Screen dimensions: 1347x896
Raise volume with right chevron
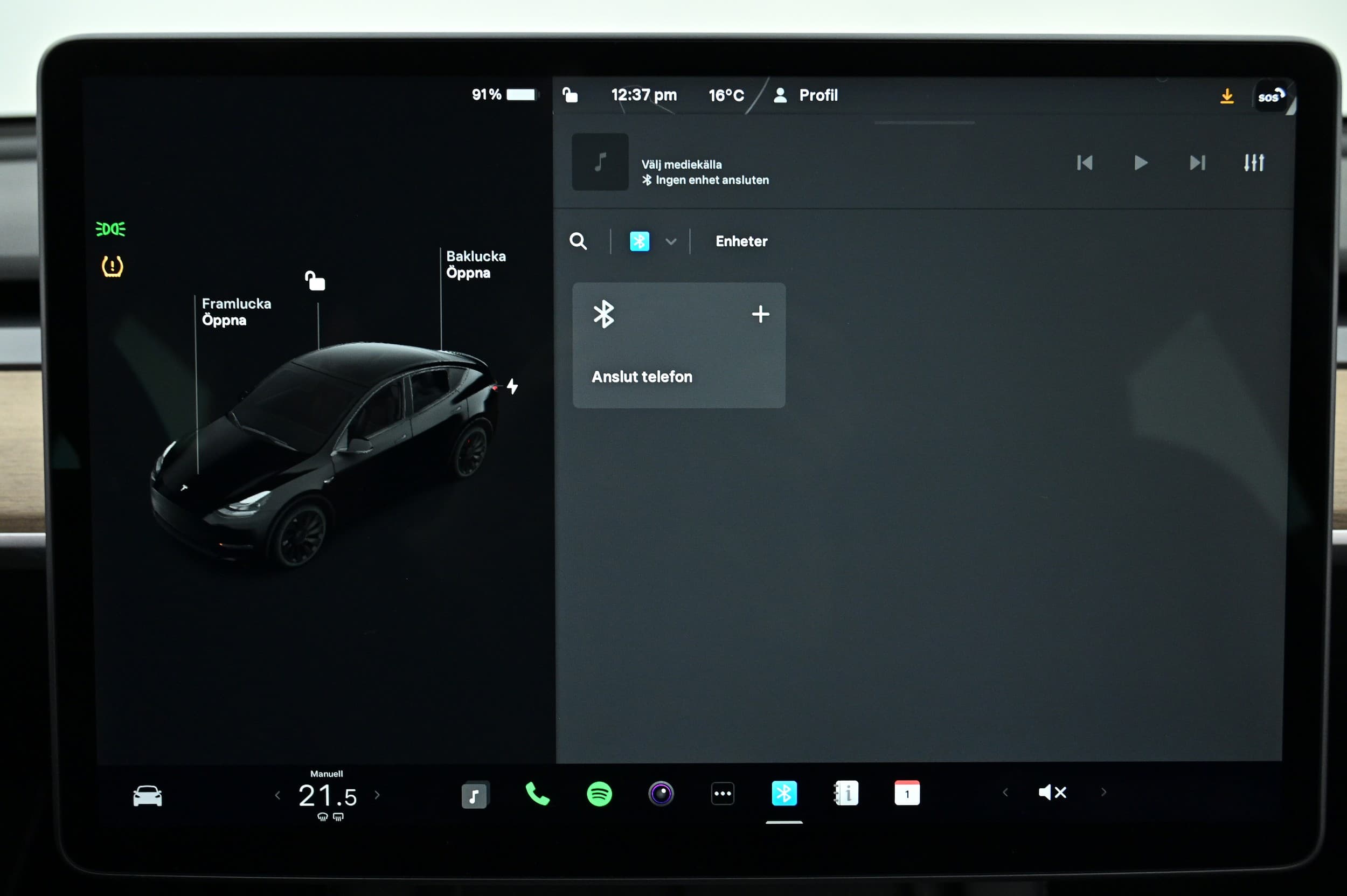(1103, 793)
